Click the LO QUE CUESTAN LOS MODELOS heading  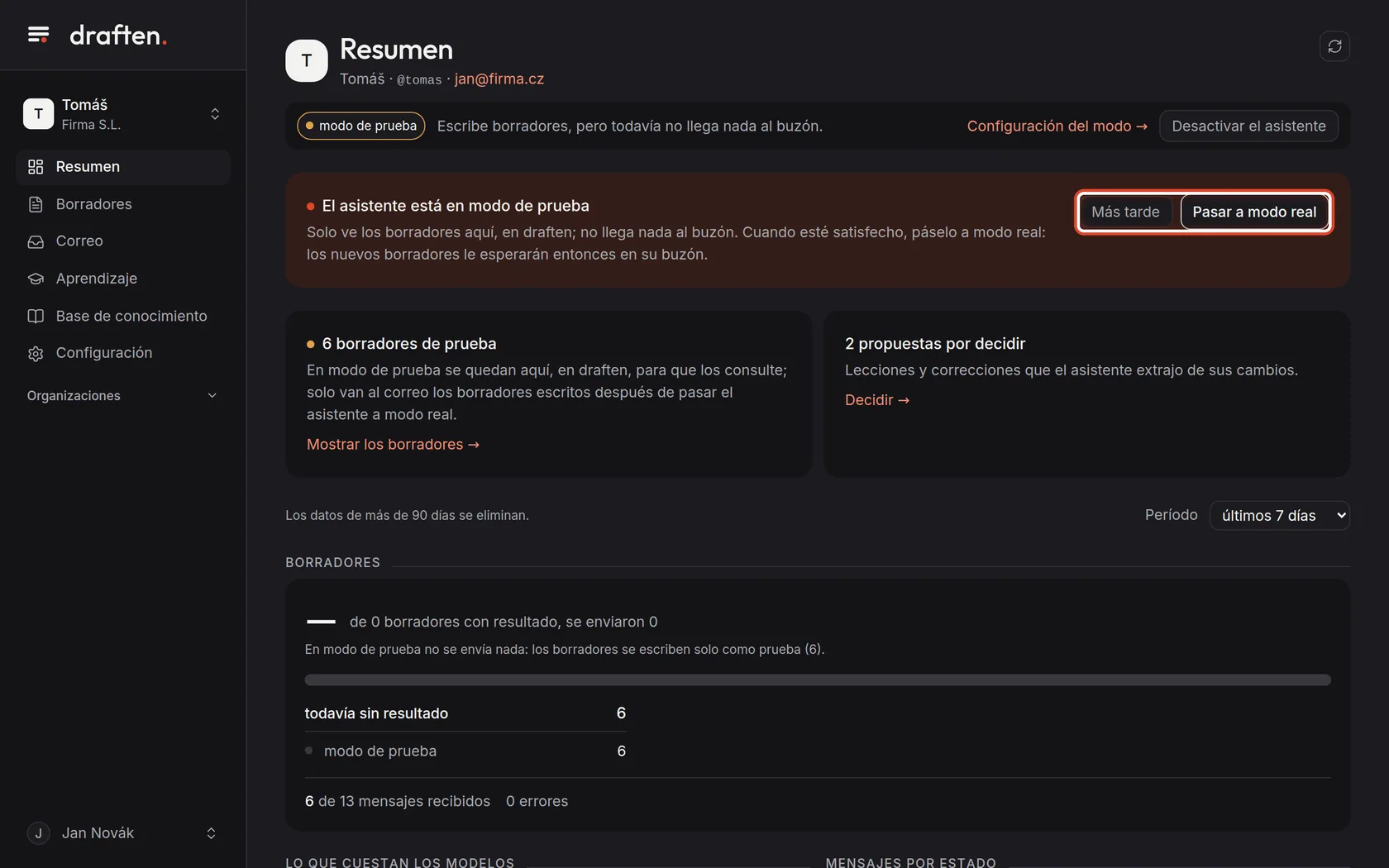point(400,861)
